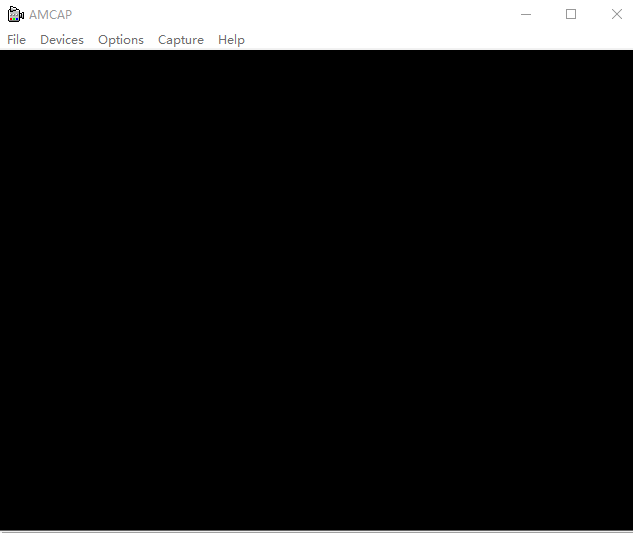This screenshot has height=533, width=633.
Task: Open the Capture menu
Action: tap(181, 40)
